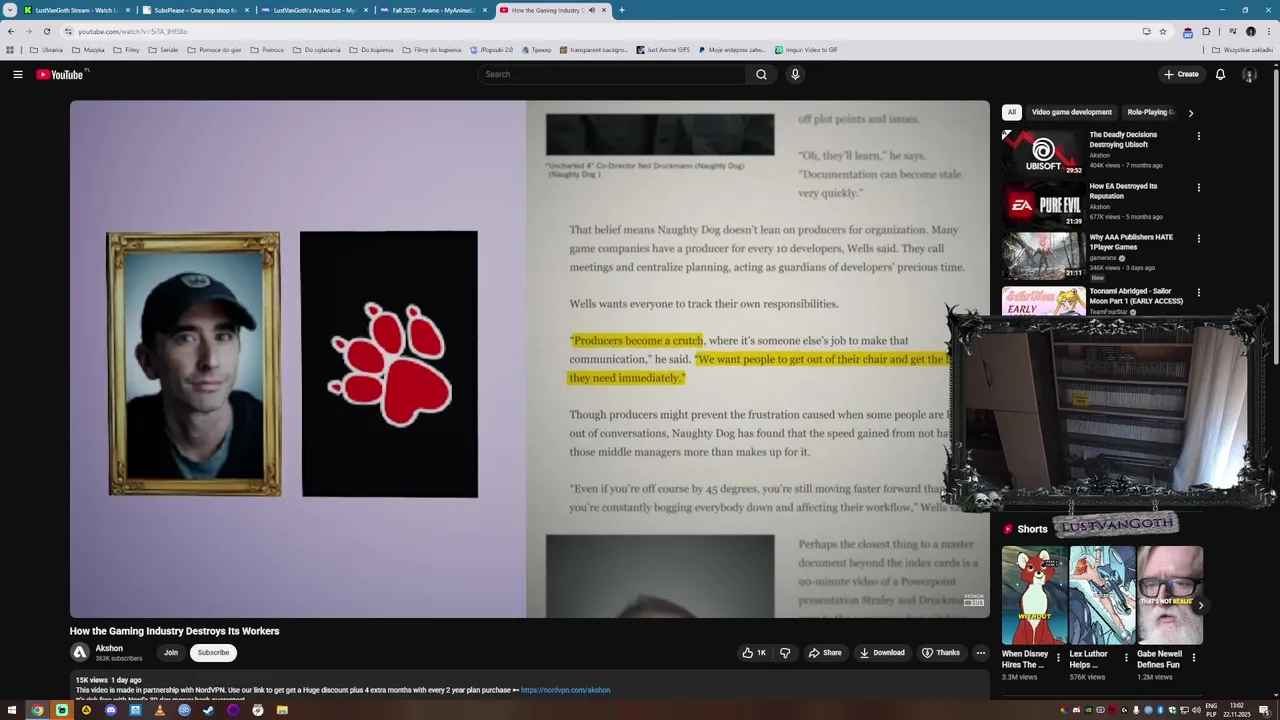Show more Shorts with the next arrow
Screen dimensions: 1280x720
pos(1201,605)
